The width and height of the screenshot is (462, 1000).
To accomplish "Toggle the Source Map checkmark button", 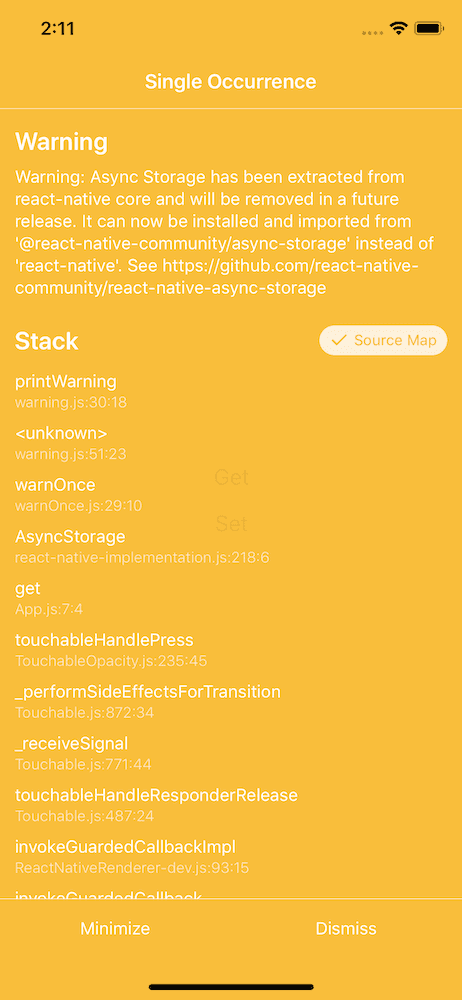I will click(x=383, y=341).
